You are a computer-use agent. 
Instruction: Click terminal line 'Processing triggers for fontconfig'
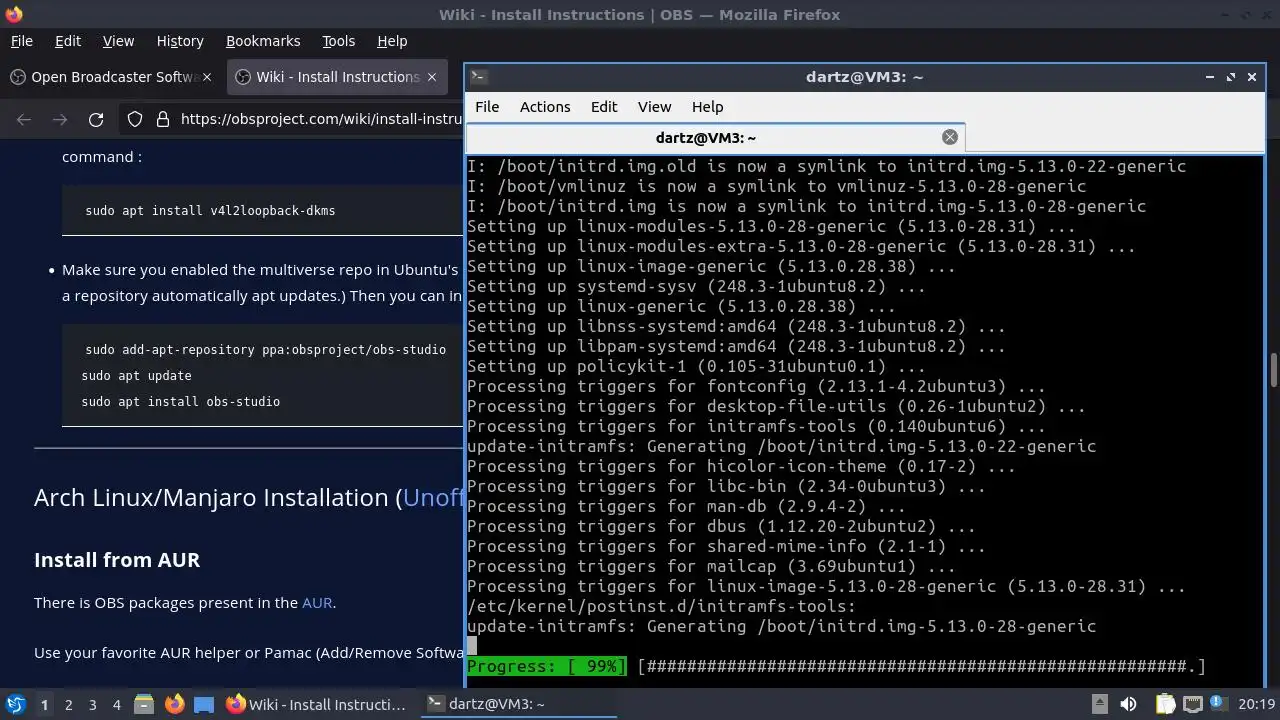(756, 386)
